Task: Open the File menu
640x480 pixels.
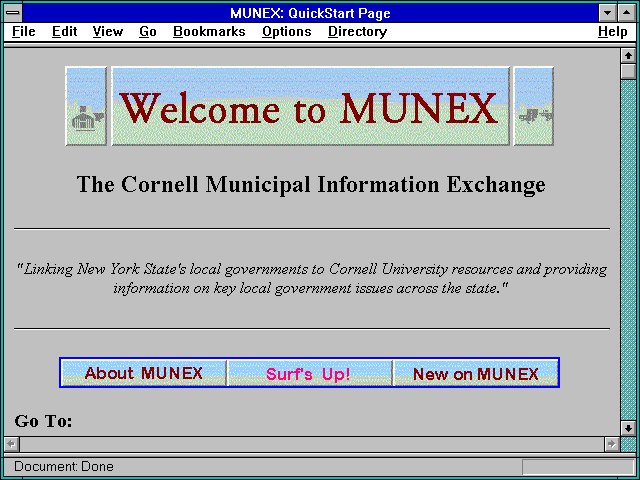Action: point(24,31)
